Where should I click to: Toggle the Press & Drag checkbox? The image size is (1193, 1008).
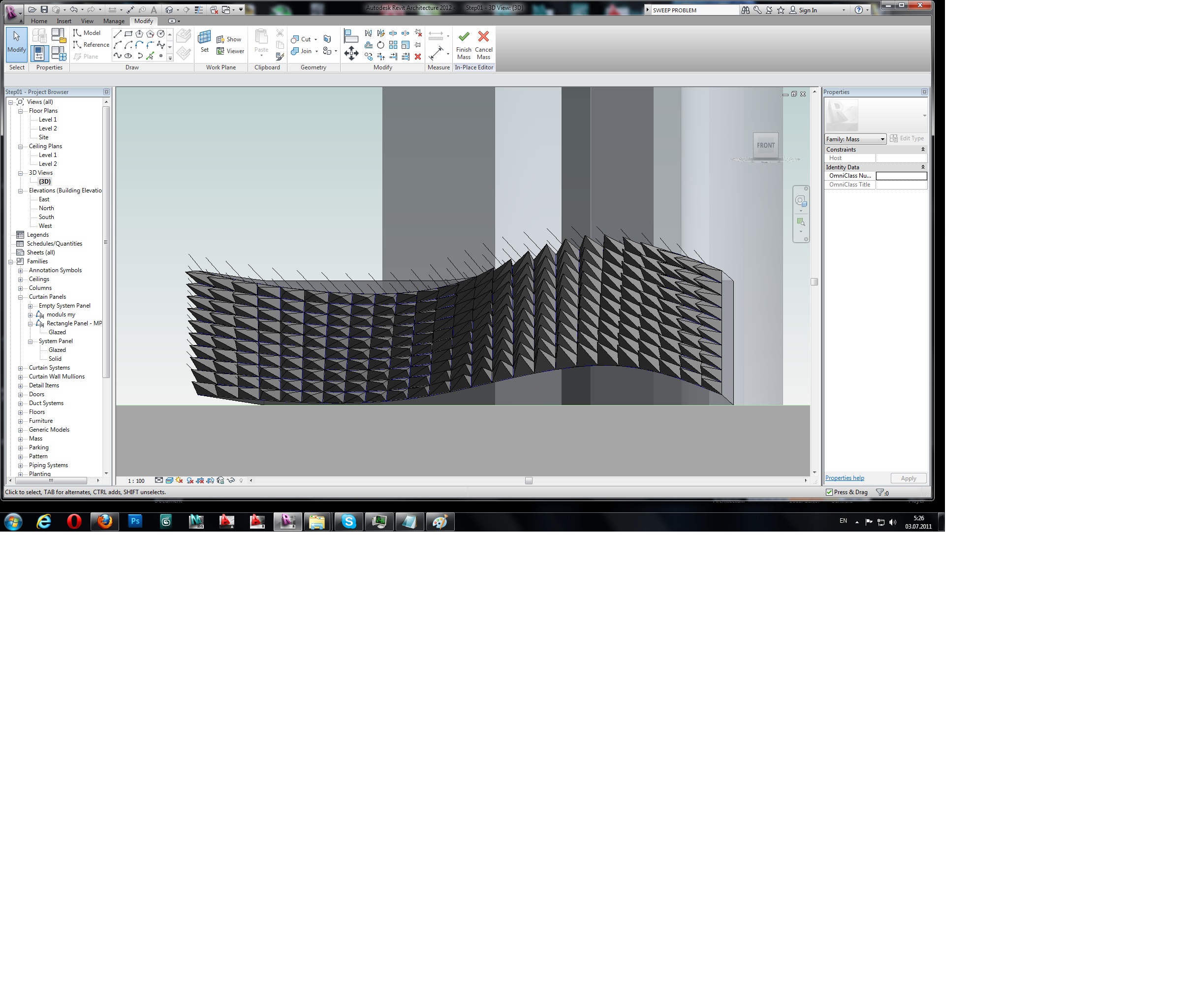[x=829, y=492]
